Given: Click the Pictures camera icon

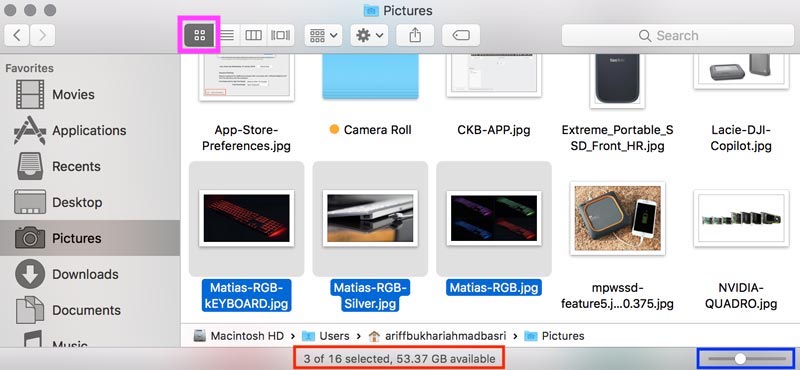Looking at the screenshot, I should coord(30,238).
